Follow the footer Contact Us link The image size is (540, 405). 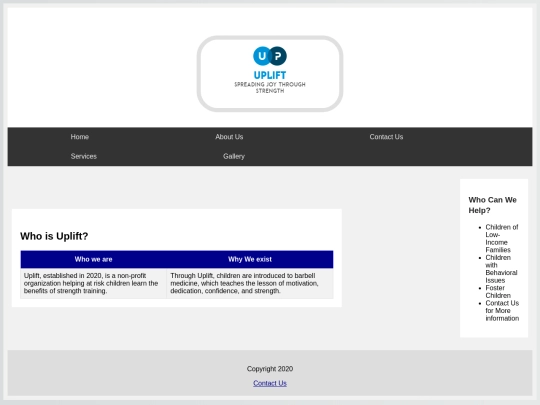coord(270,383)
